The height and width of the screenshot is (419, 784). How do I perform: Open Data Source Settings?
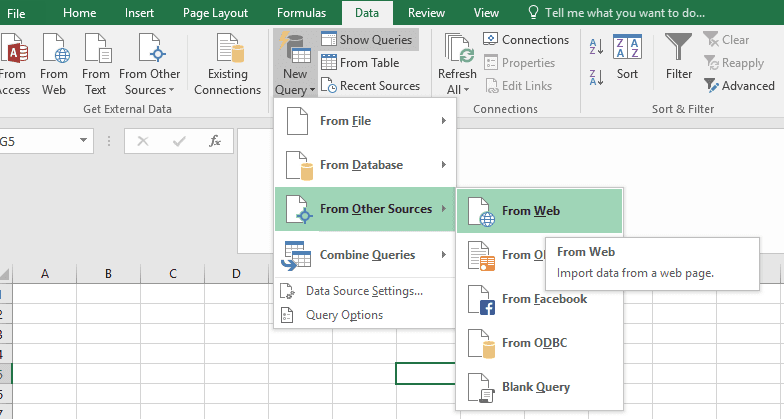(365, 291)
